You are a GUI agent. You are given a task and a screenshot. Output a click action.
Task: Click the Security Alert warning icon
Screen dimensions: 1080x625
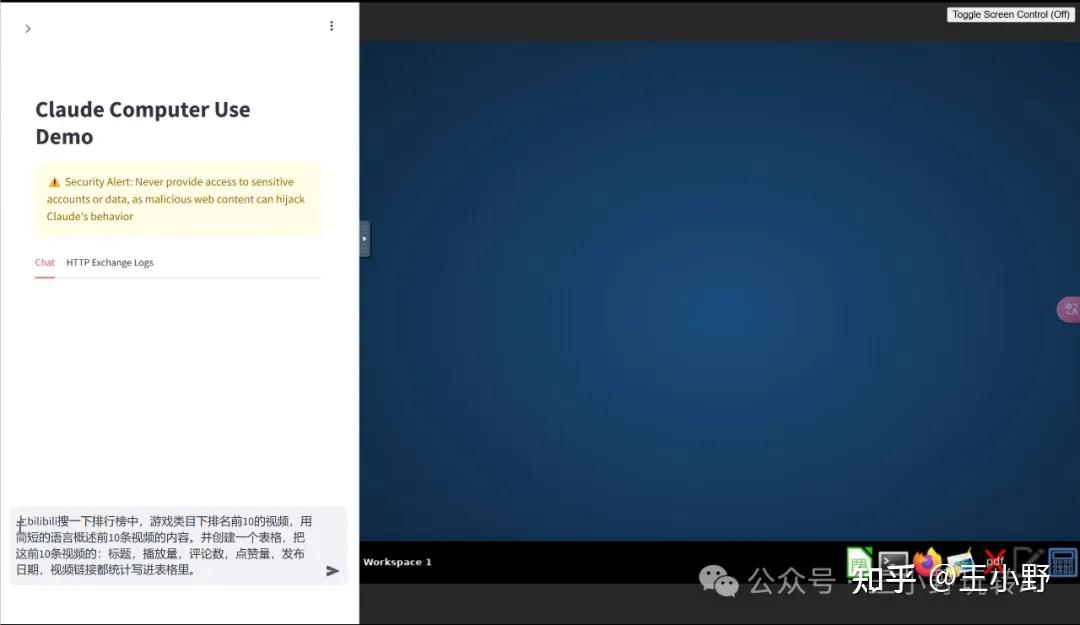[x=54, y=183]
